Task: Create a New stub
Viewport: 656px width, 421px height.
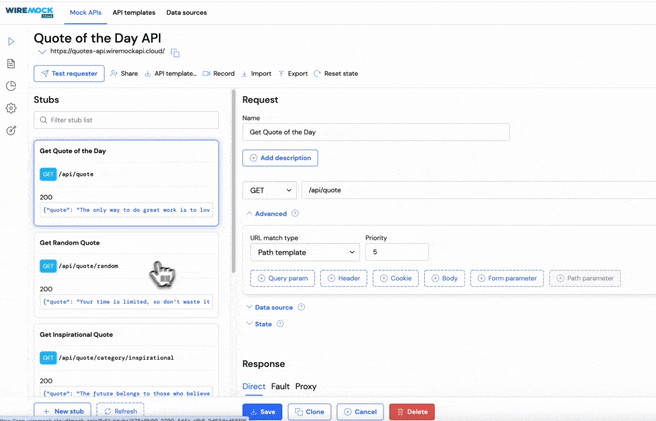Action: pyautogui.click(x=63, y=411)
